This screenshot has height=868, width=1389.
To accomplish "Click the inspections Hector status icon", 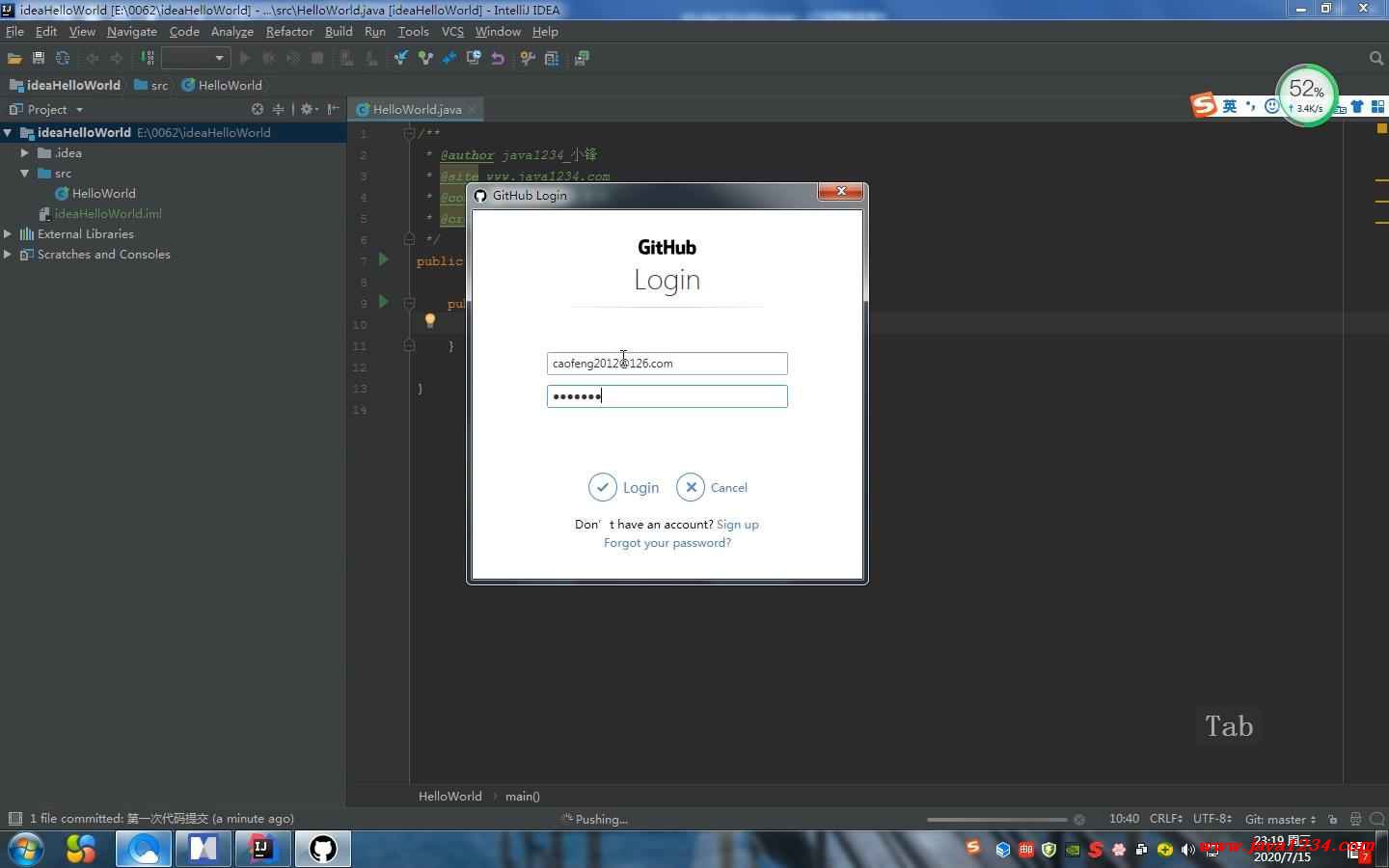I will click(1355, 819).
